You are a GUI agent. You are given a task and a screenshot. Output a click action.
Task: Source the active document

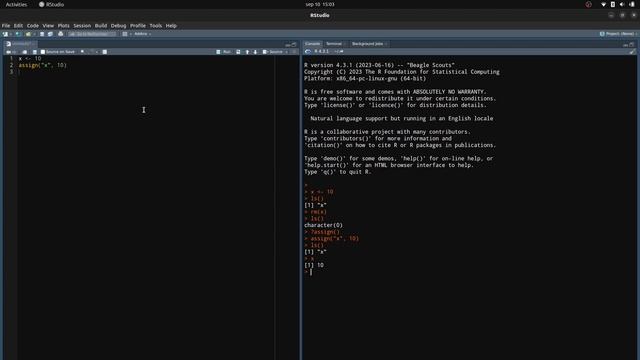point(272,52)
